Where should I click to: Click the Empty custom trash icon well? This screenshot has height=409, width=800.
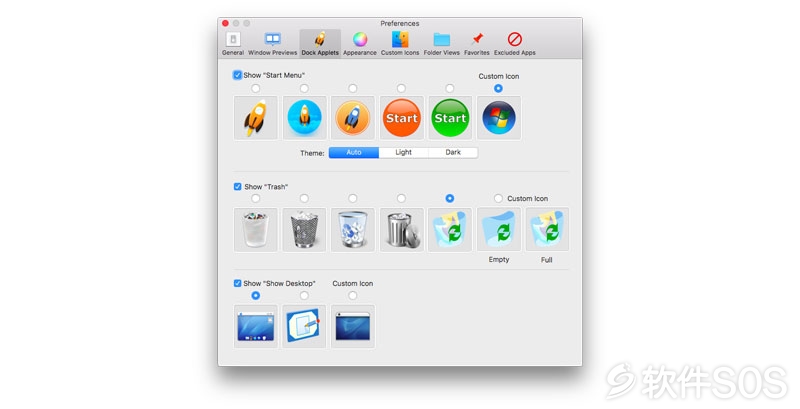(x=499, y=229)
